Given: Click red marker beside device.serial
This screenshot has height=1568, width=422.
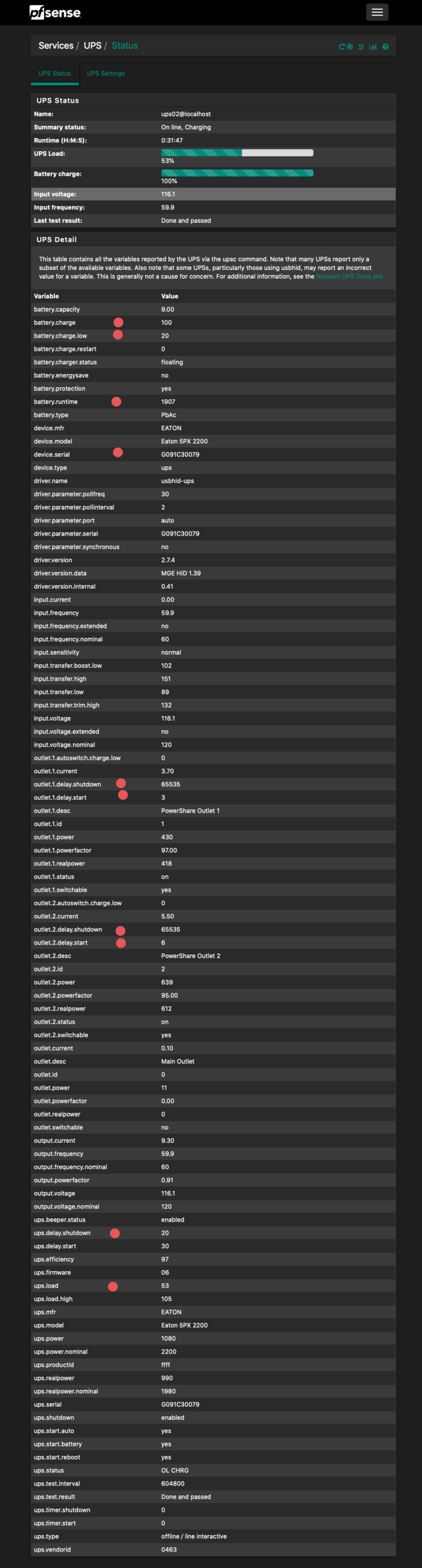Looking at the screenshot, I should [x=118, y=452].
